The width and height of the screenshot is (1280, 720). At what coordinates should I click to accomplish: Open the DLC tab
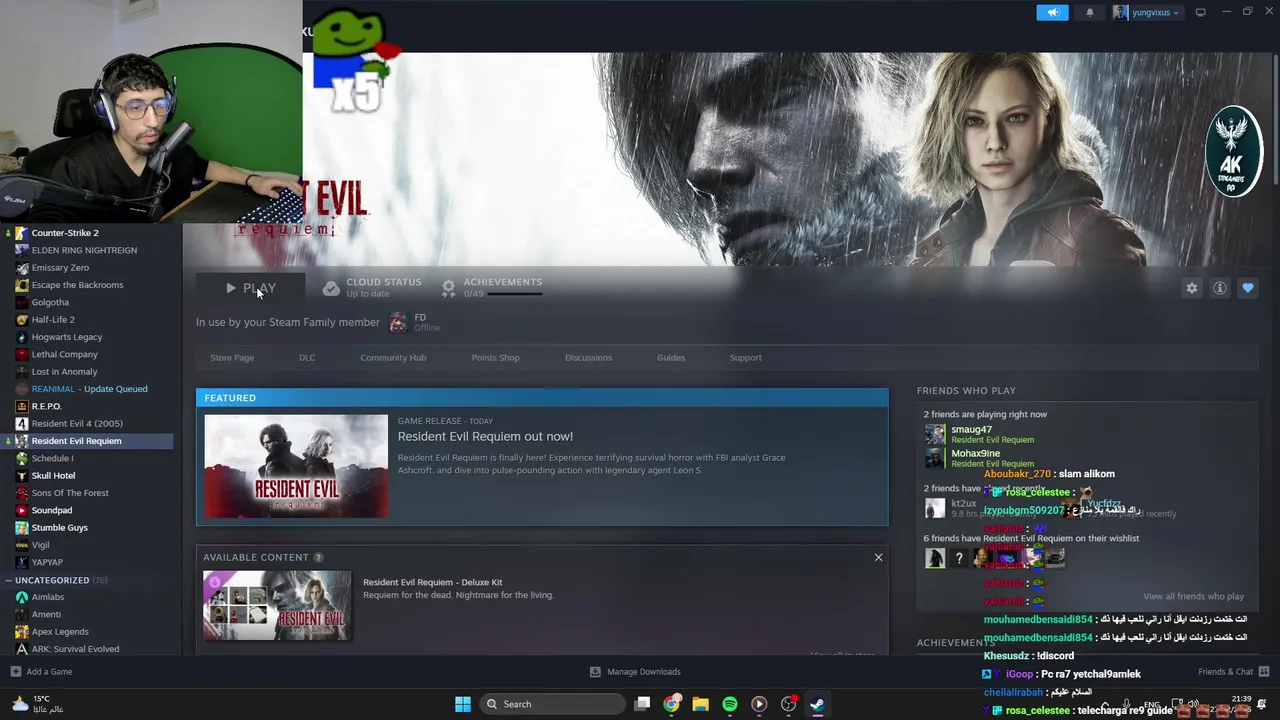(307, 357)
